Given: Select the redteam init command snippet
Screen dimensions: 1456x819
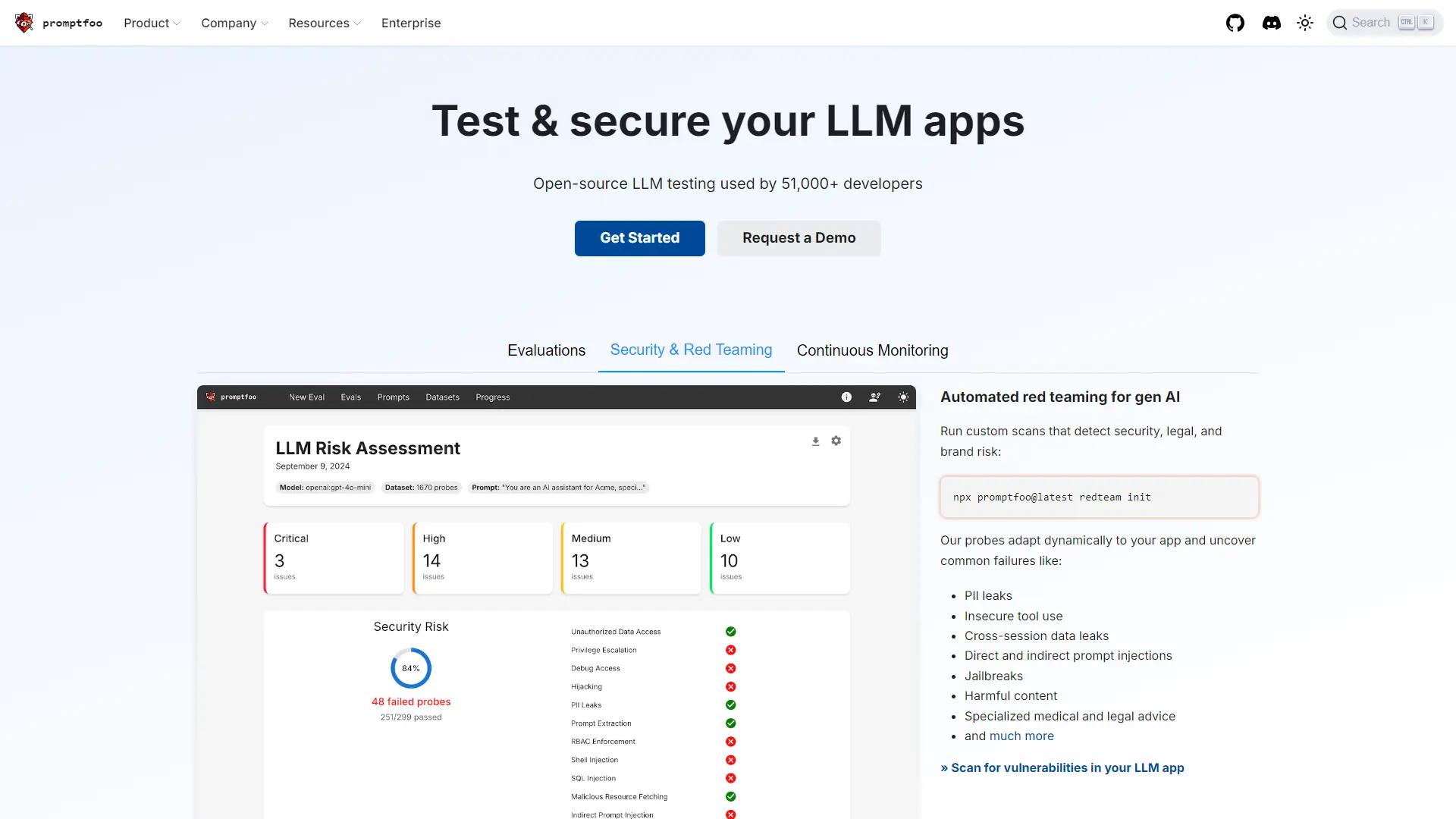Looking at the screenshot, I should click(x=1053, y=497).
